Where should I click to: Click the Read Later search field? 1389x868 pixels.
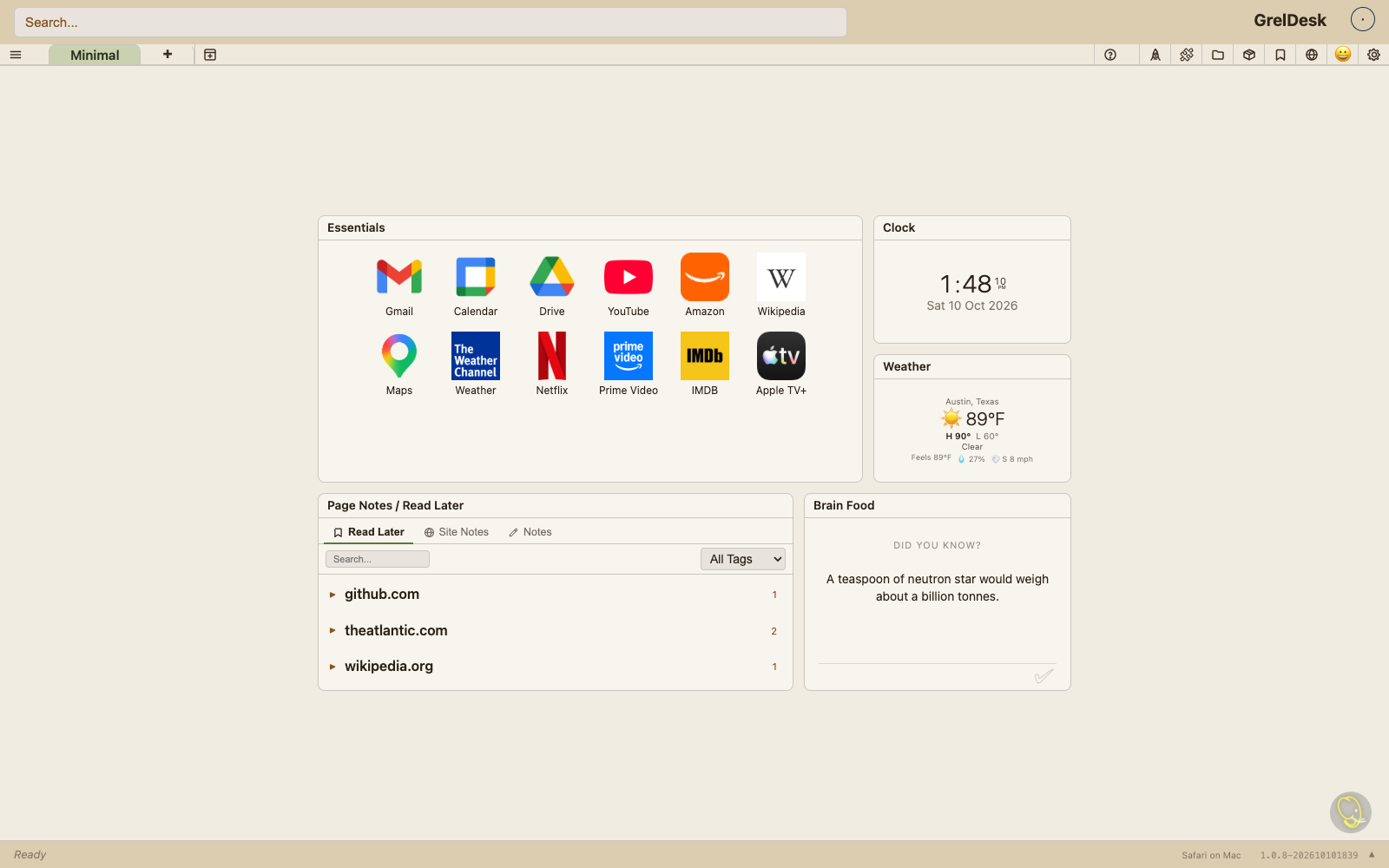click(x=378, y=559)
